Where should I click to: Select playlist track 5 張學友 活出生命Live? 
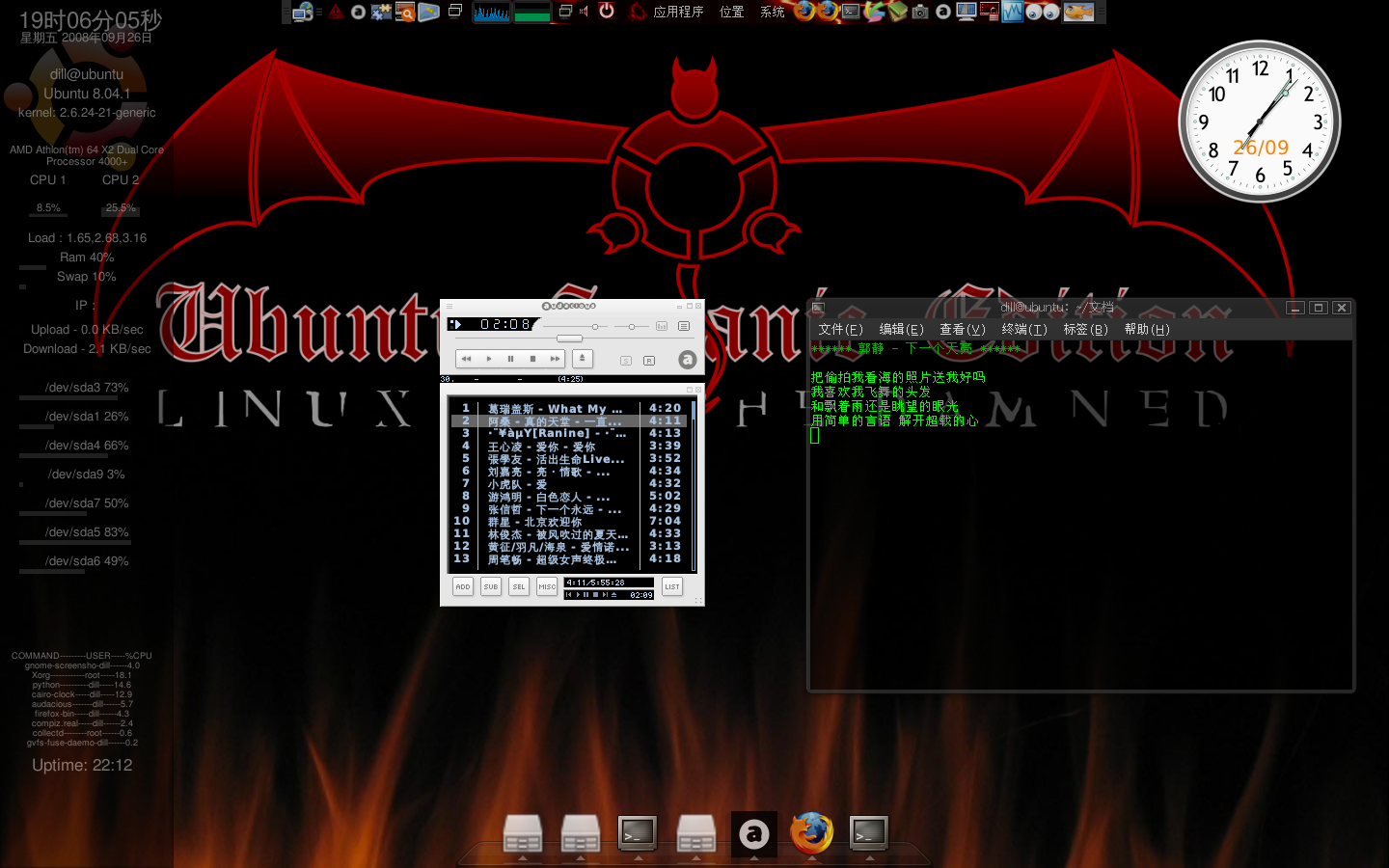(x=568, y=458)
